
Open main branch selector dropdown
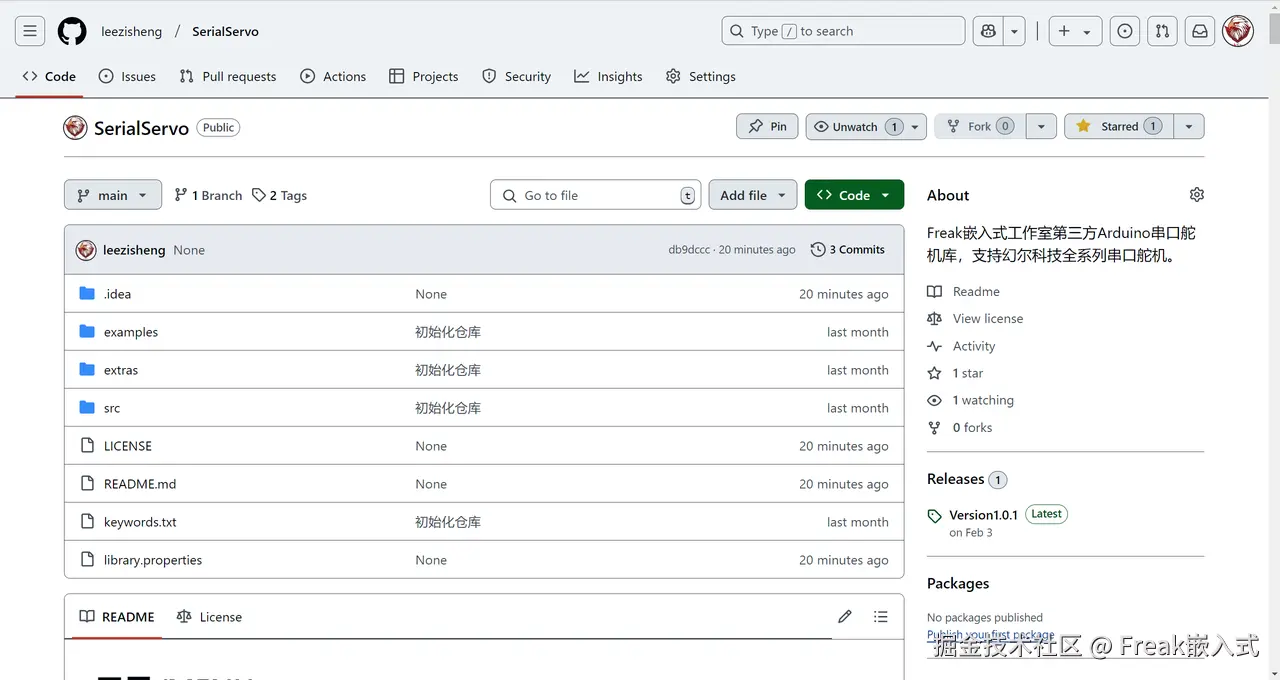pos(113,195)
